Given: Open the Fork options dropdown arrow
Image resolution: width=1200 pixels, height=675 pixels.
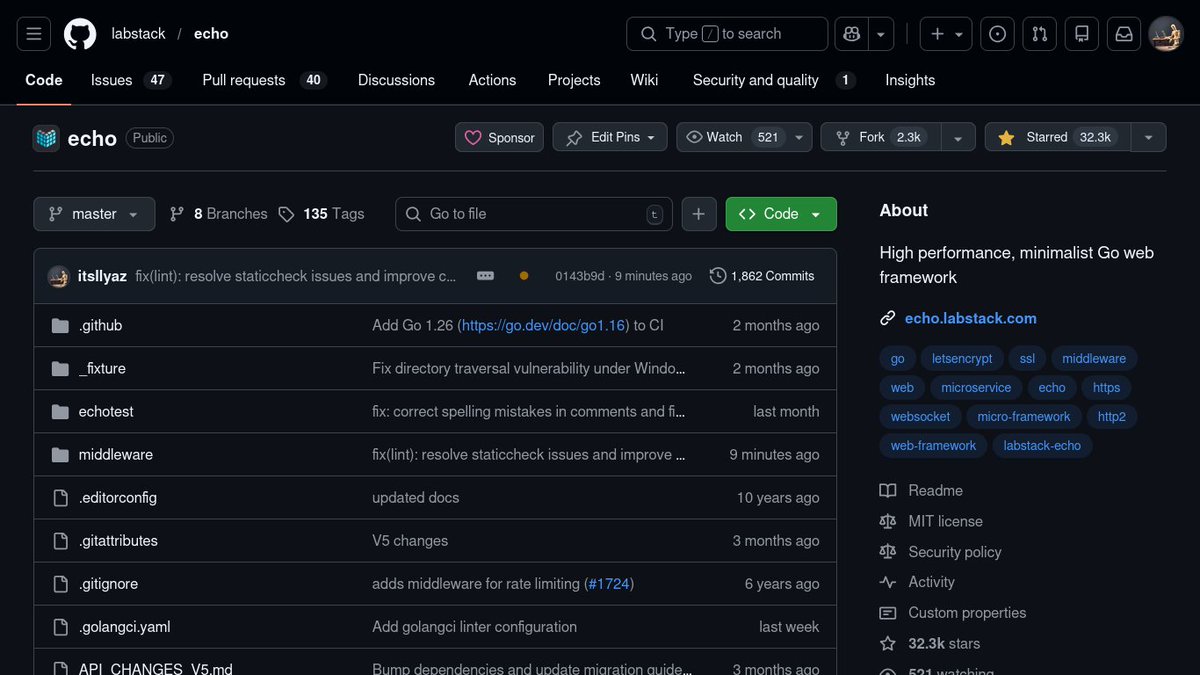Looking at the screenshot, I should [x=959, y=137].
